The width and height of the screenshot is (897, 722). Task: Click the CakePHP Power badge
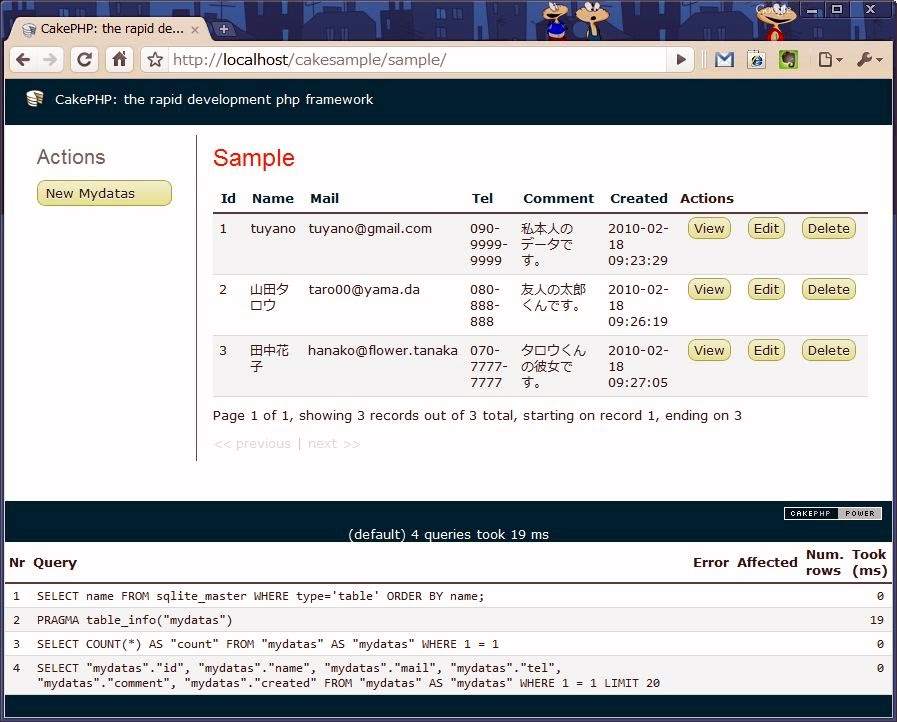click(832, 513)
